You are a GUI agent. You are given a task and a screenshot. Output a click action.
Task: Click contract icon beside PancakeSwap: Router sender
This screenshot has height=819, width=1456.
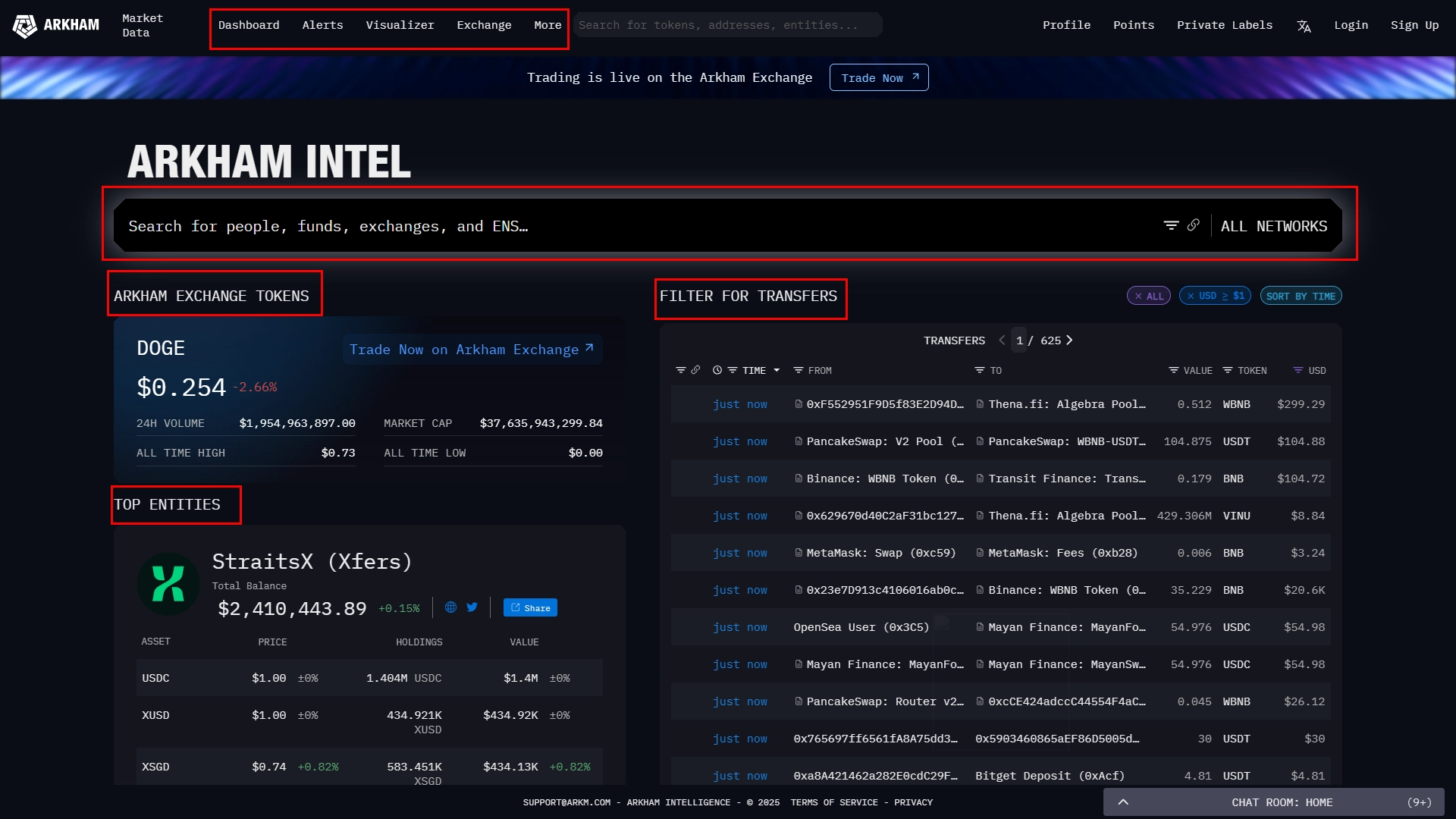pos(799,701)
